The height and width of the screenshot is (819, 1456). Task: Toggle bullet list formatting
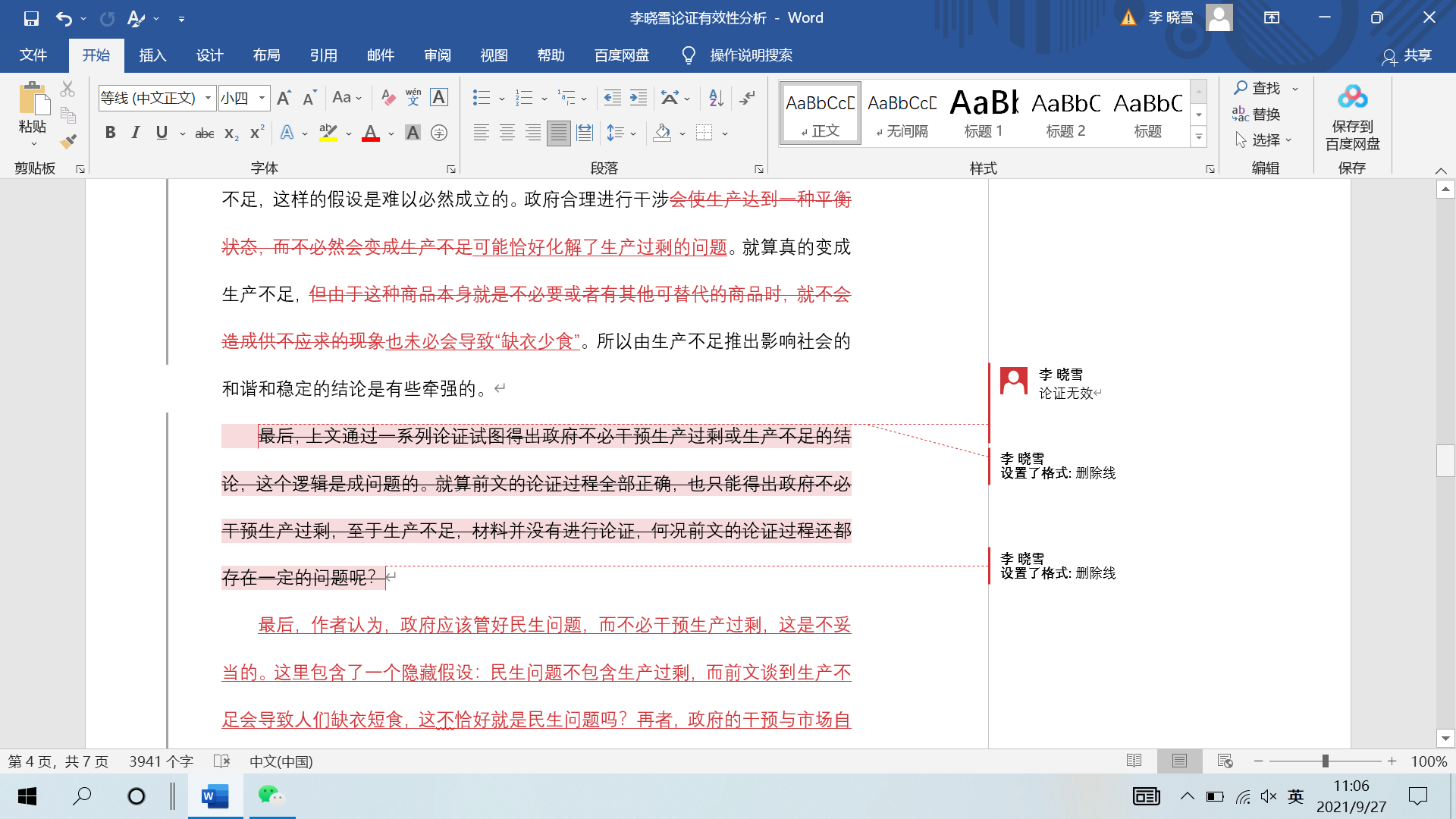coord(480,97)
